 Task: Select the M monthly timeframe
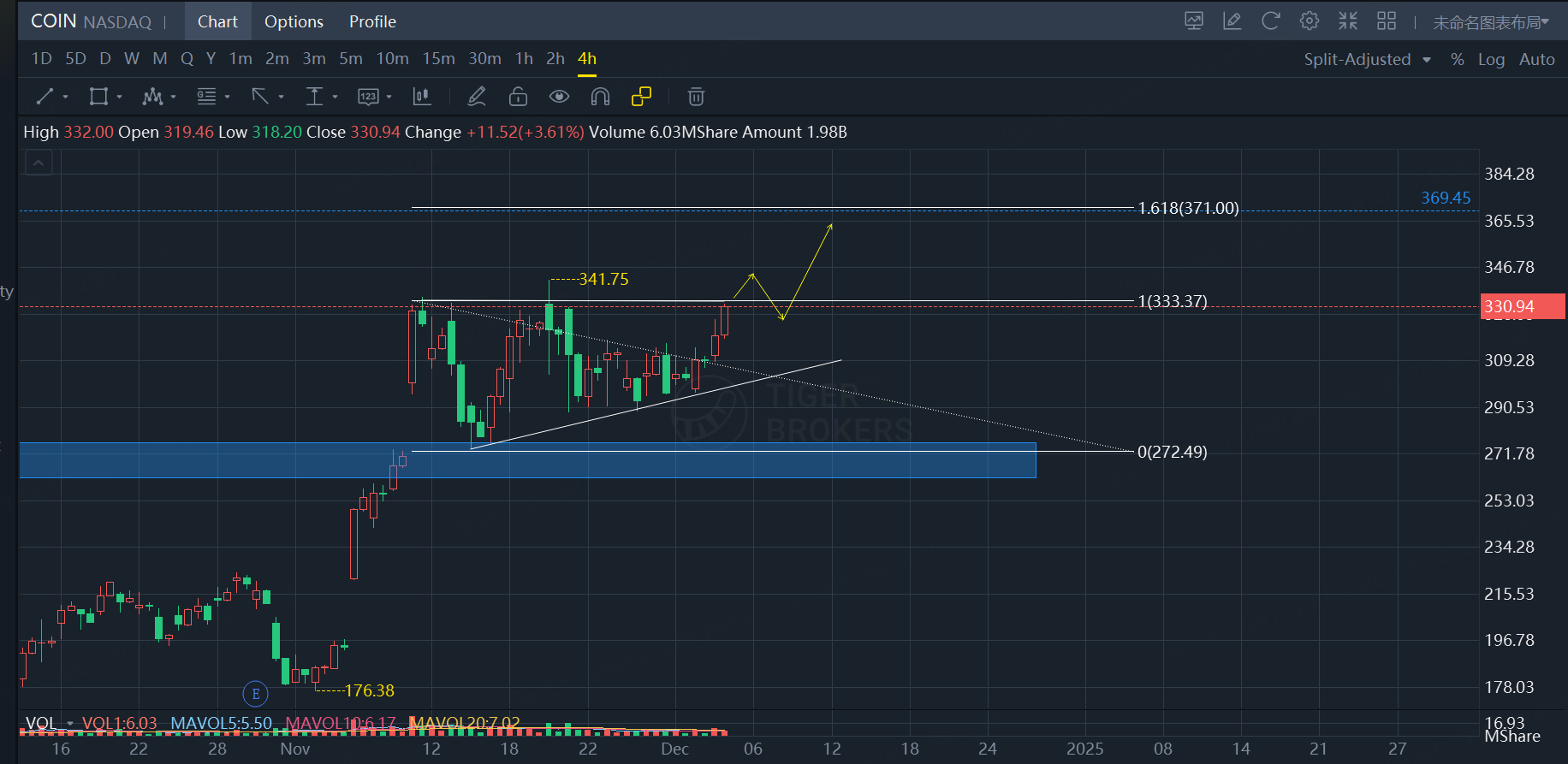(160, 59)
